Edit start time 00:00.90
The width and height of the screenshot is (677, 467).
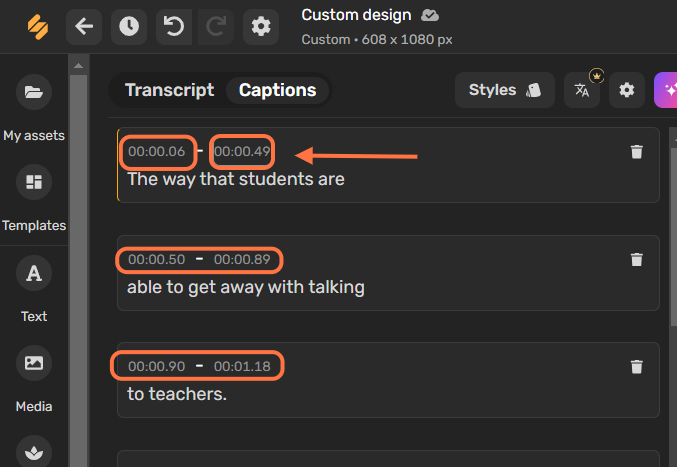click(x=156, y=366)
